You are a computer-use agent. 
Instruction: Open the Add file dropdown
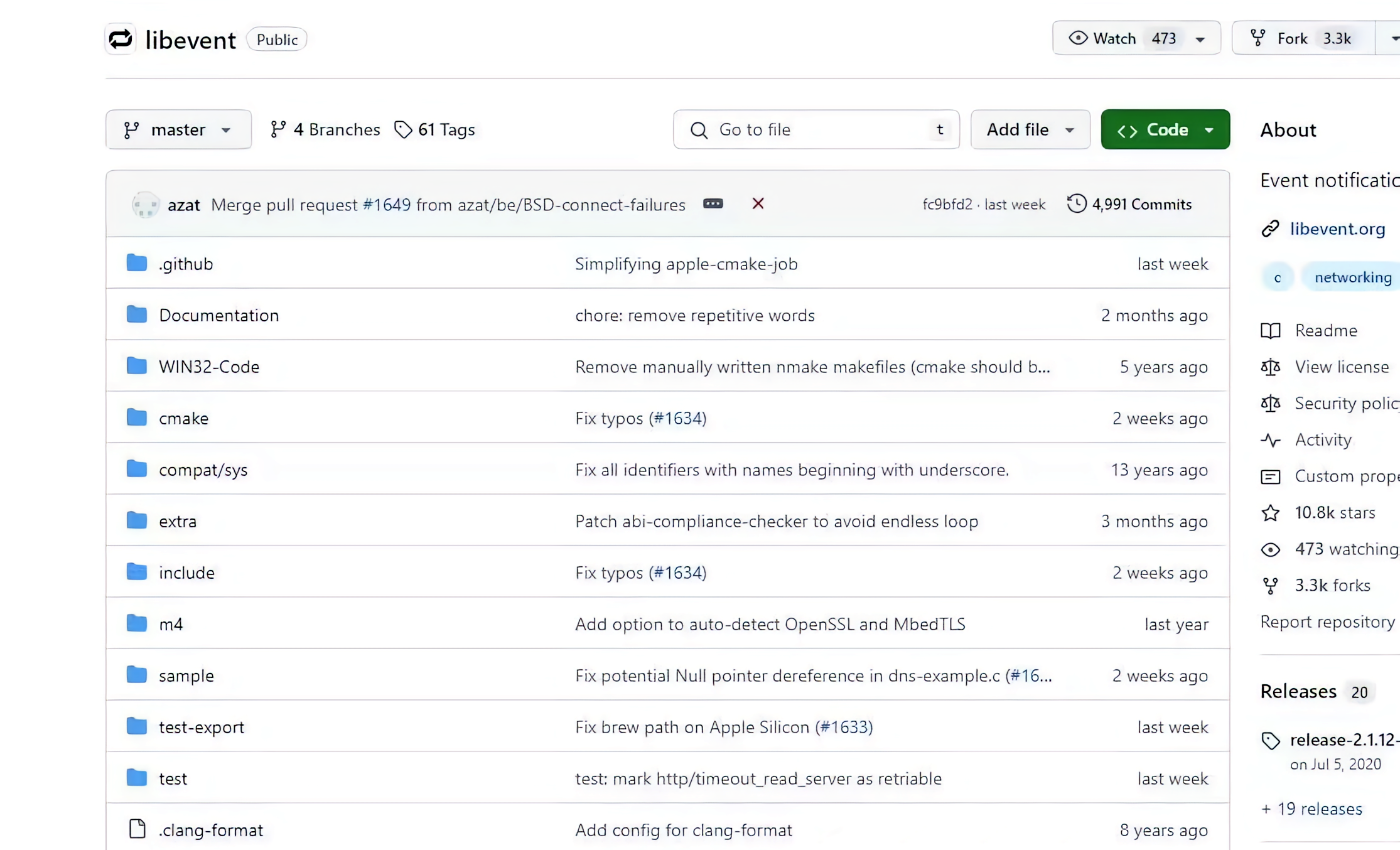(1030, 129)
